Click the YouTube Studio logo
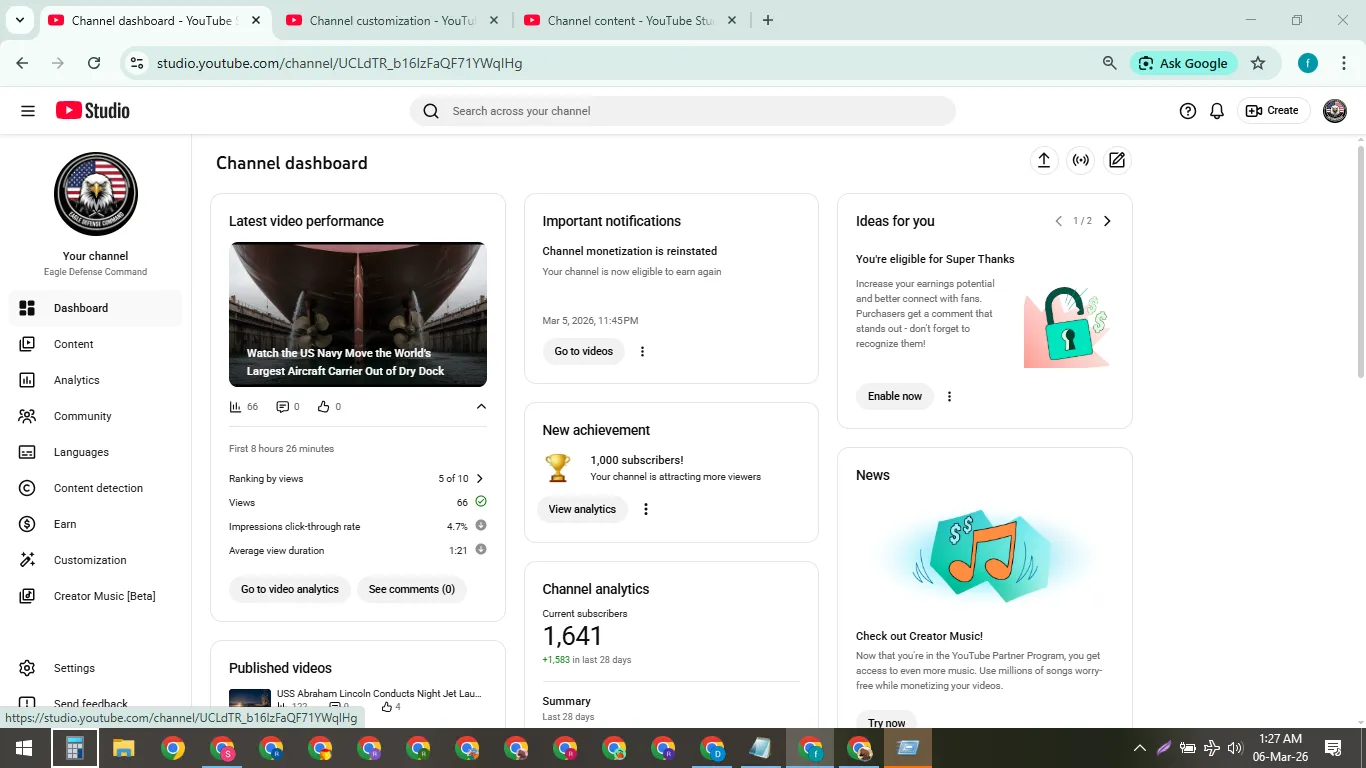Image resolution: width=1366 pixels, height=768 pixels. coord(93,111)
